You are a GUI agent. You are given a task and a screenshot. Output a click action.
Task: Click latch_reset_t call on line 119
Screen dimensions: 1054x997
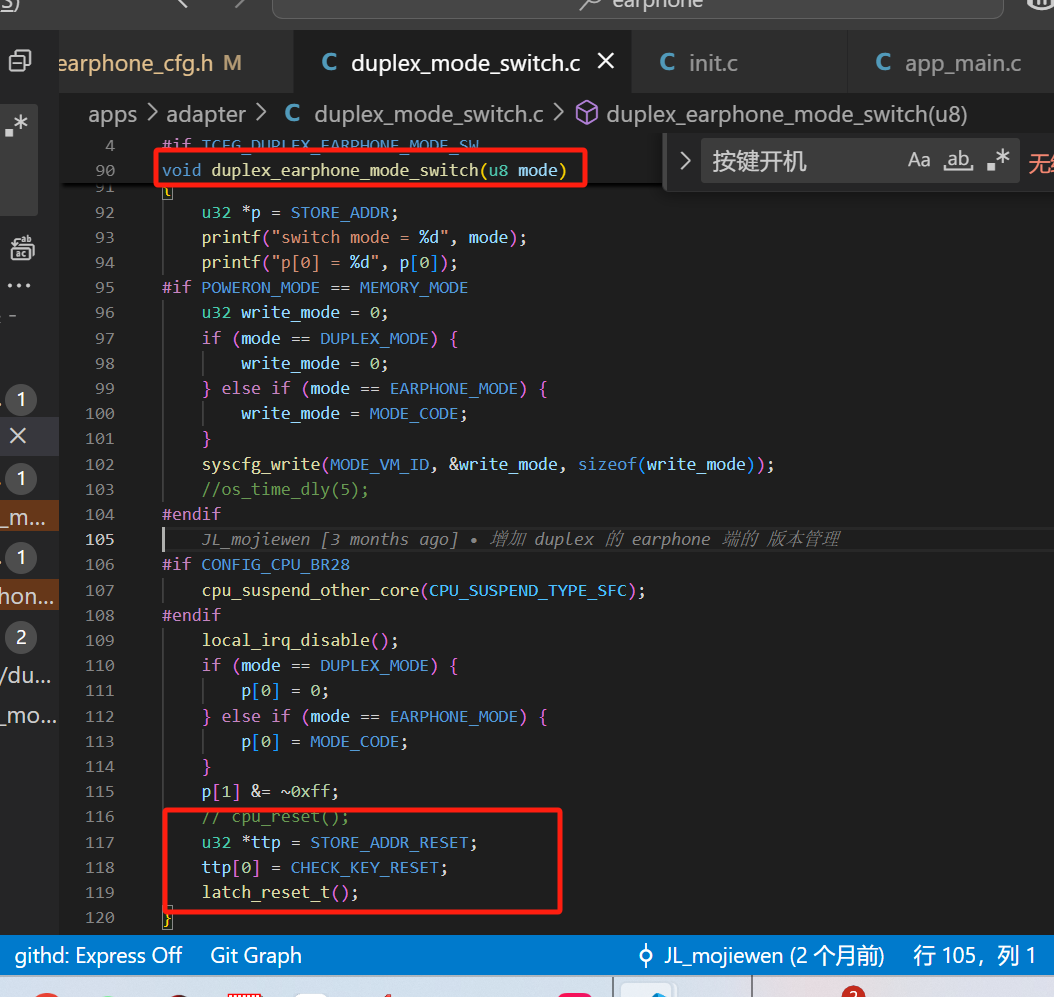[x=266, y=892]
